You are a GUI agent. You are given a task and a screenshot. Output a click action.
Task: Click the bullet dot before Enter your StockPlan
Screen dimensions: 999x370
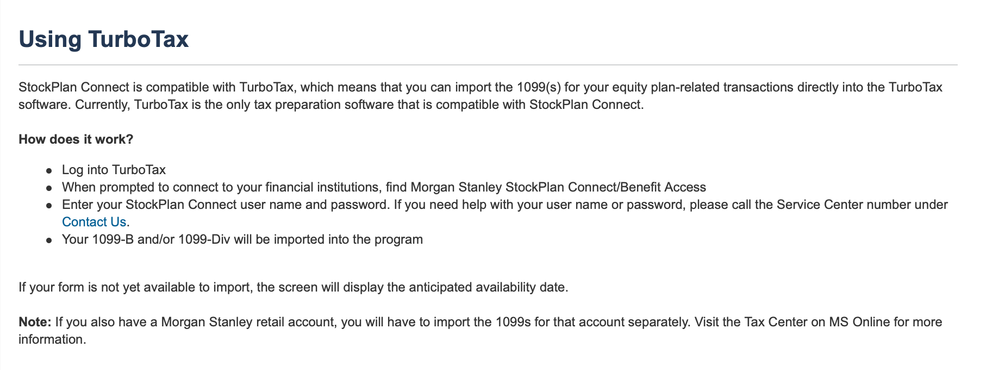click(x=49, y=206)
